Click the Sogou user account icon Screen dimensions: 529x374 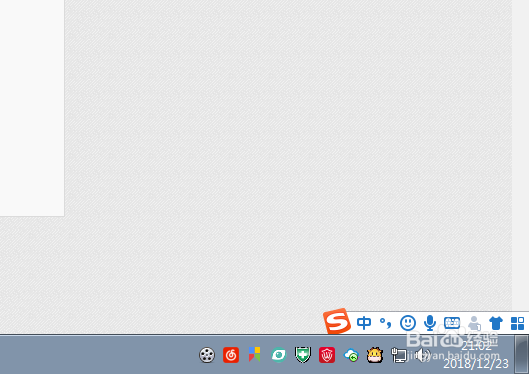[x=474, y=323]
